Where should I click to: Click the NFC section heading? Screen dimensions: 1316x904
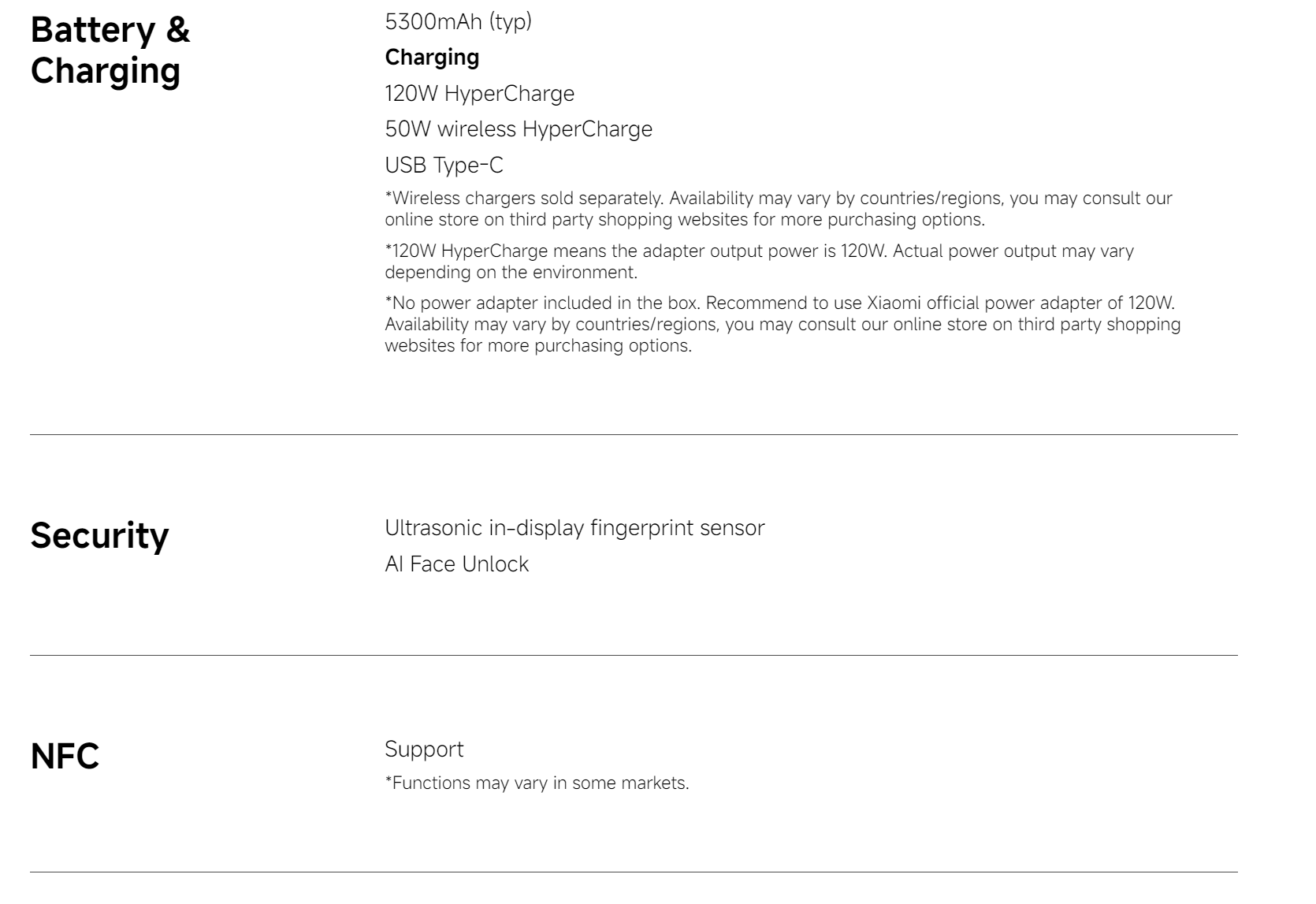point(65,756)
